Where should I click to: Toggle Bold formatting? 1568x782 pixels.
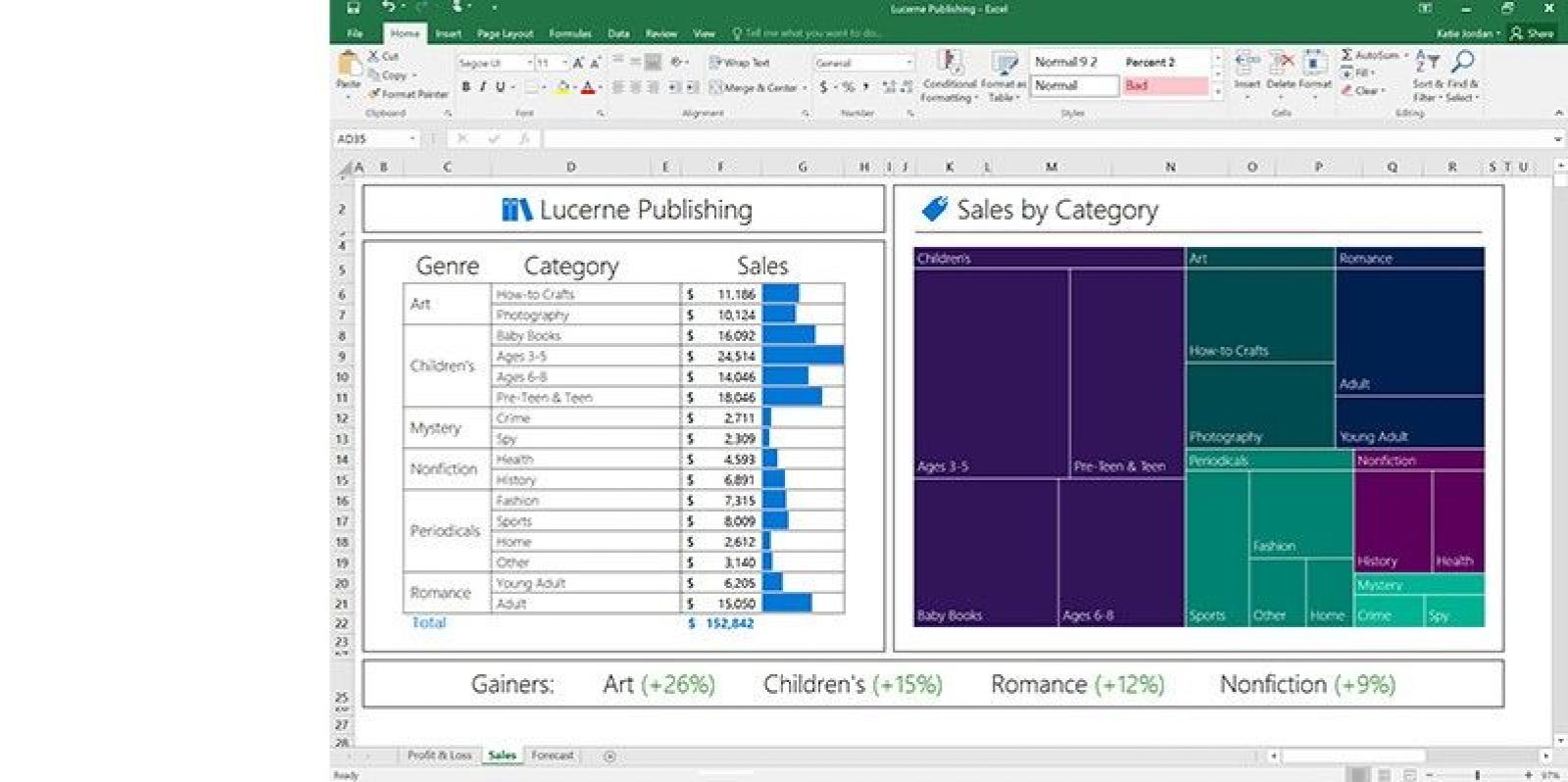click(465, 87)
